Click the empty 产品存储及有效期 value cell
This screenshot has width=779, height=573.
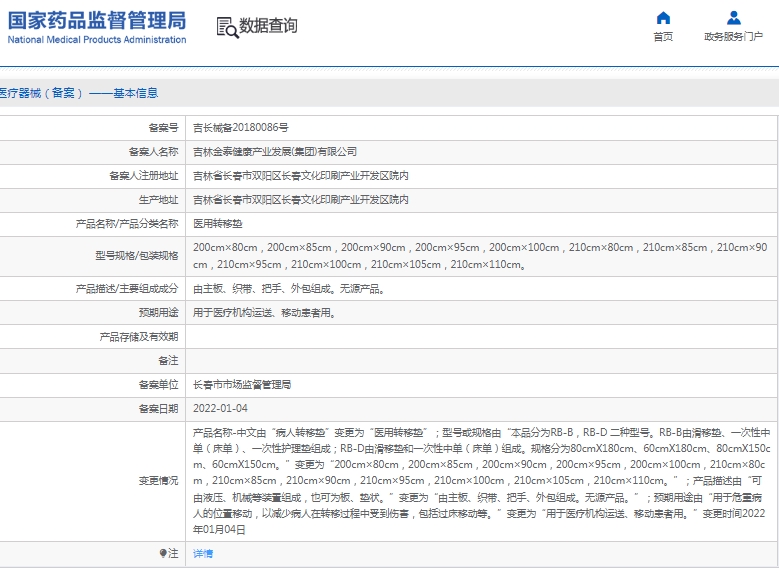481,337
